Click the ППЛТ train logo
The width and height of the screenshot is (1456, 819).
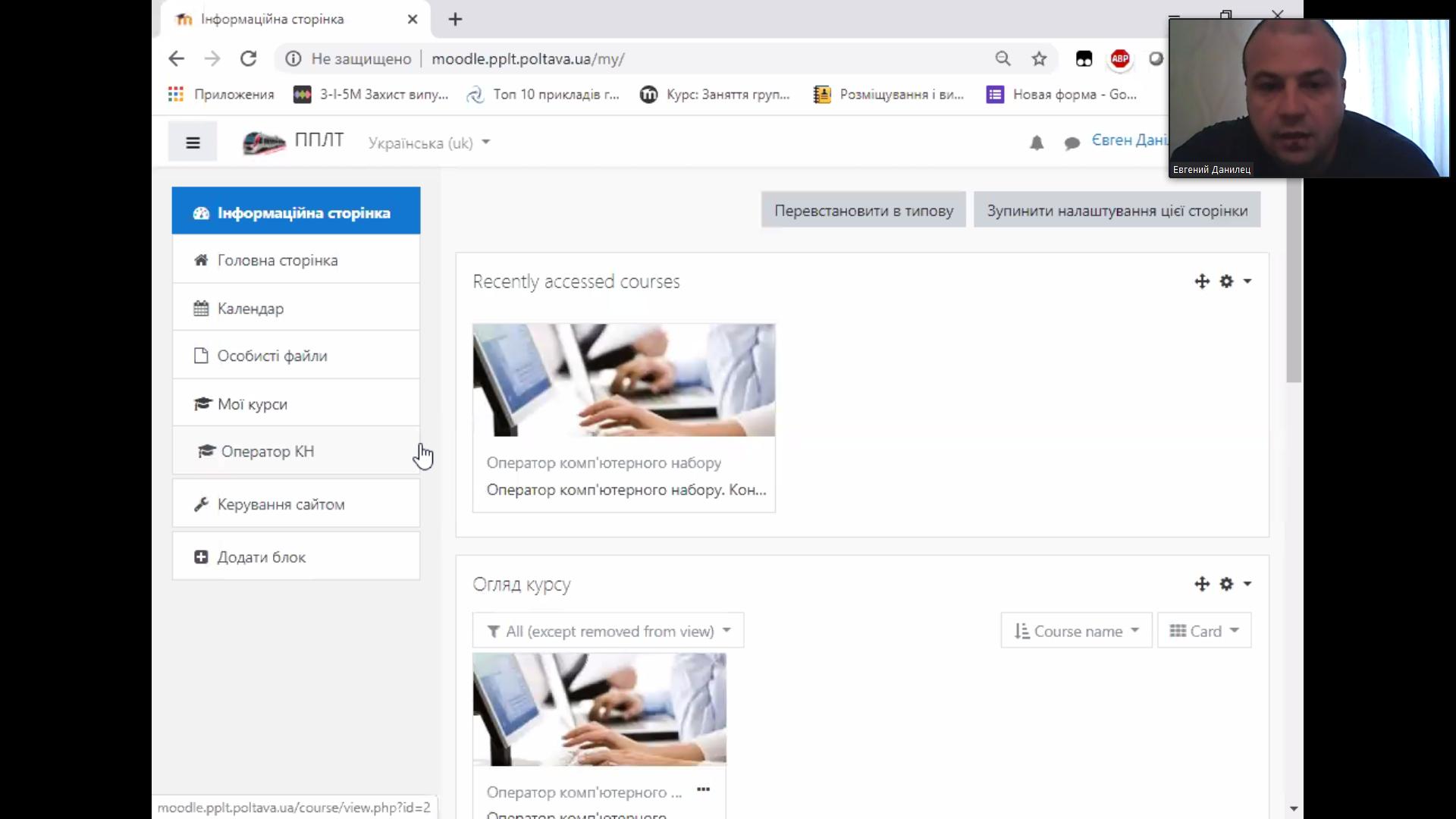(263, 142)
